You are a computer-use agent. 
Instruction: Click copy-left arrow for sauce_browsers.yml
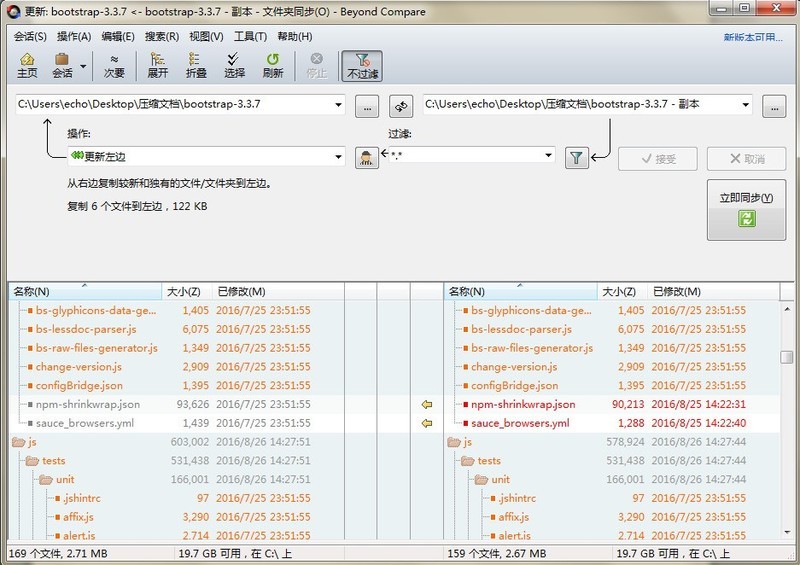[x=427, y=423]
